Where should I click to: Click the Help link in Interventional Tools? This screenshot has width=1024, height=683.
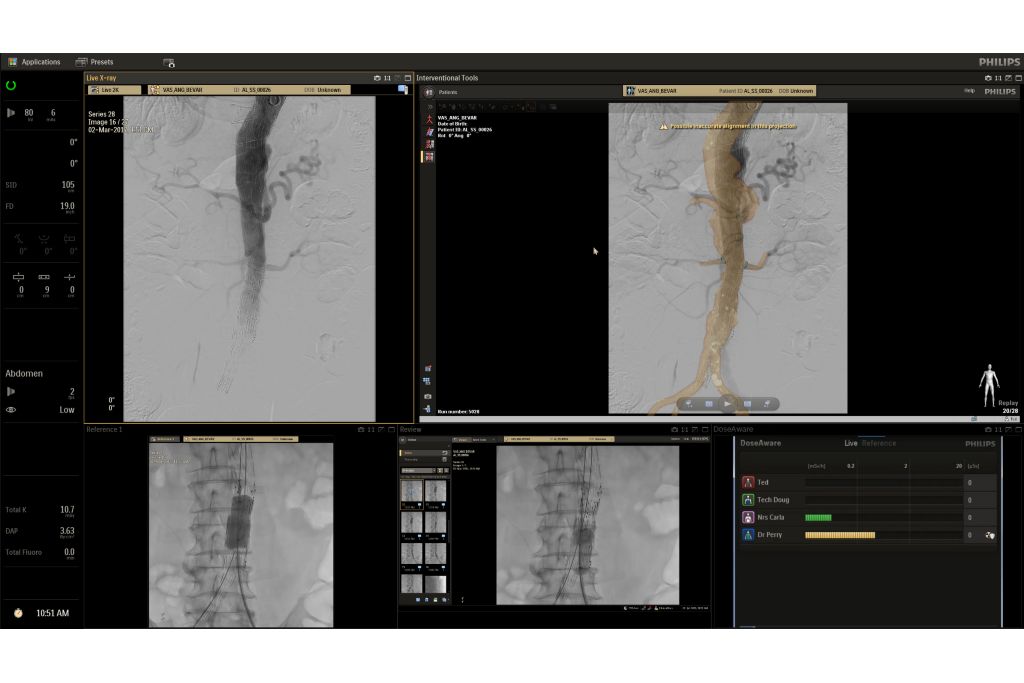[x=968, y=91]
